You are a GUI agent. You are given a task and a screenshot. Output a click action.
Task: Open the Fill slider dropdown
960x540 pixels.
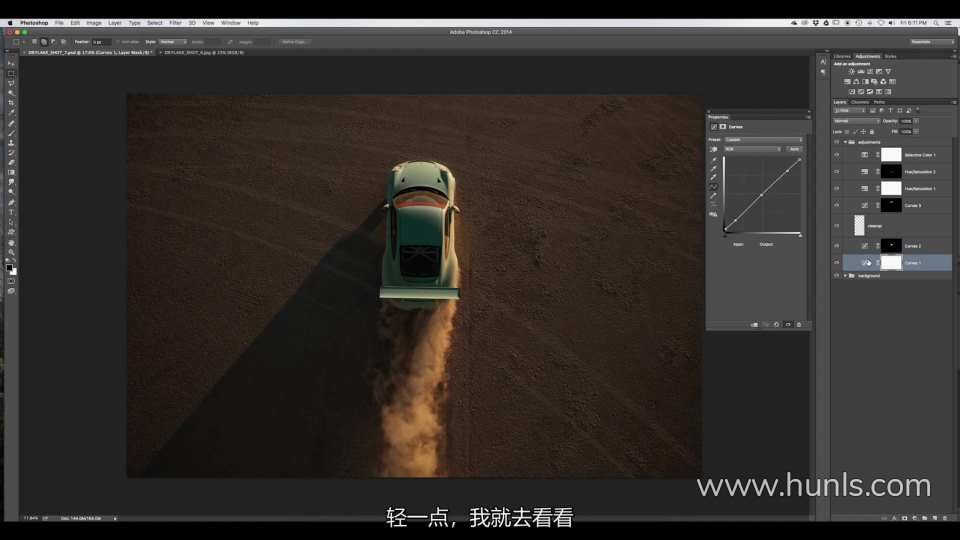click(916, 132)
